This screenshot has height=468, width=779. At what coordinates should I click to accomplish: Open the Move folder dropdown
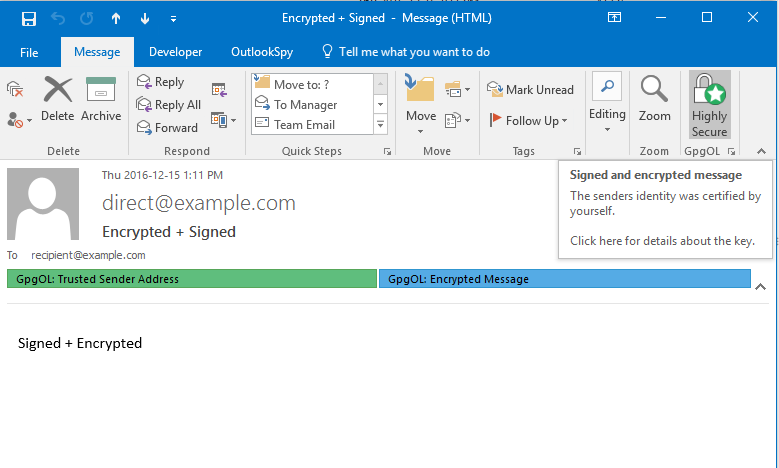tap(421, 100)
